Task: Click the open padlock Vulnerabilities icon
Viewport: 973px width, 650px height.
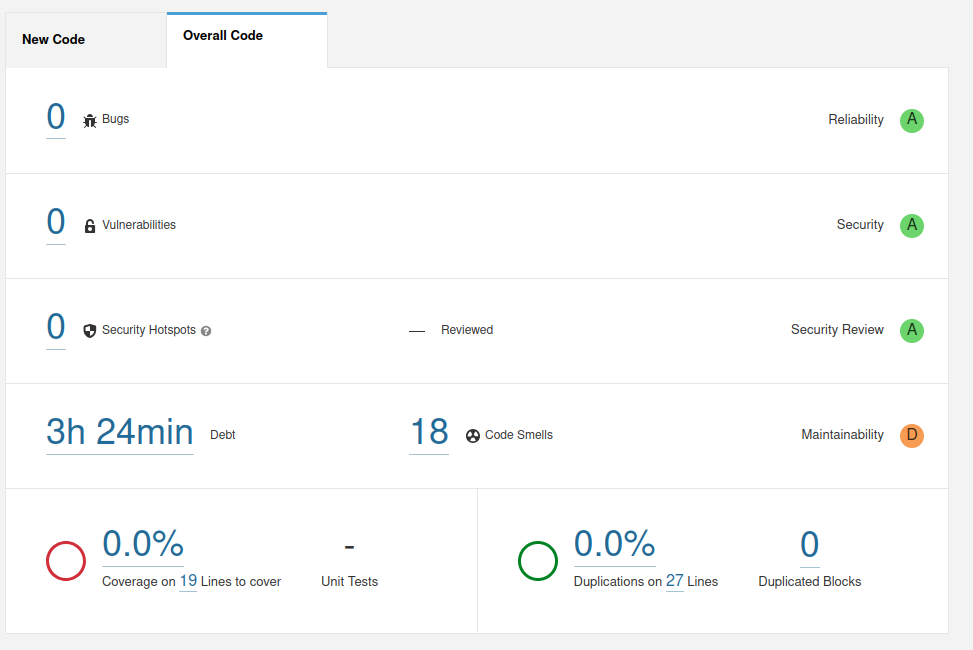Action: pyautogui.click(x=90, y=226)
